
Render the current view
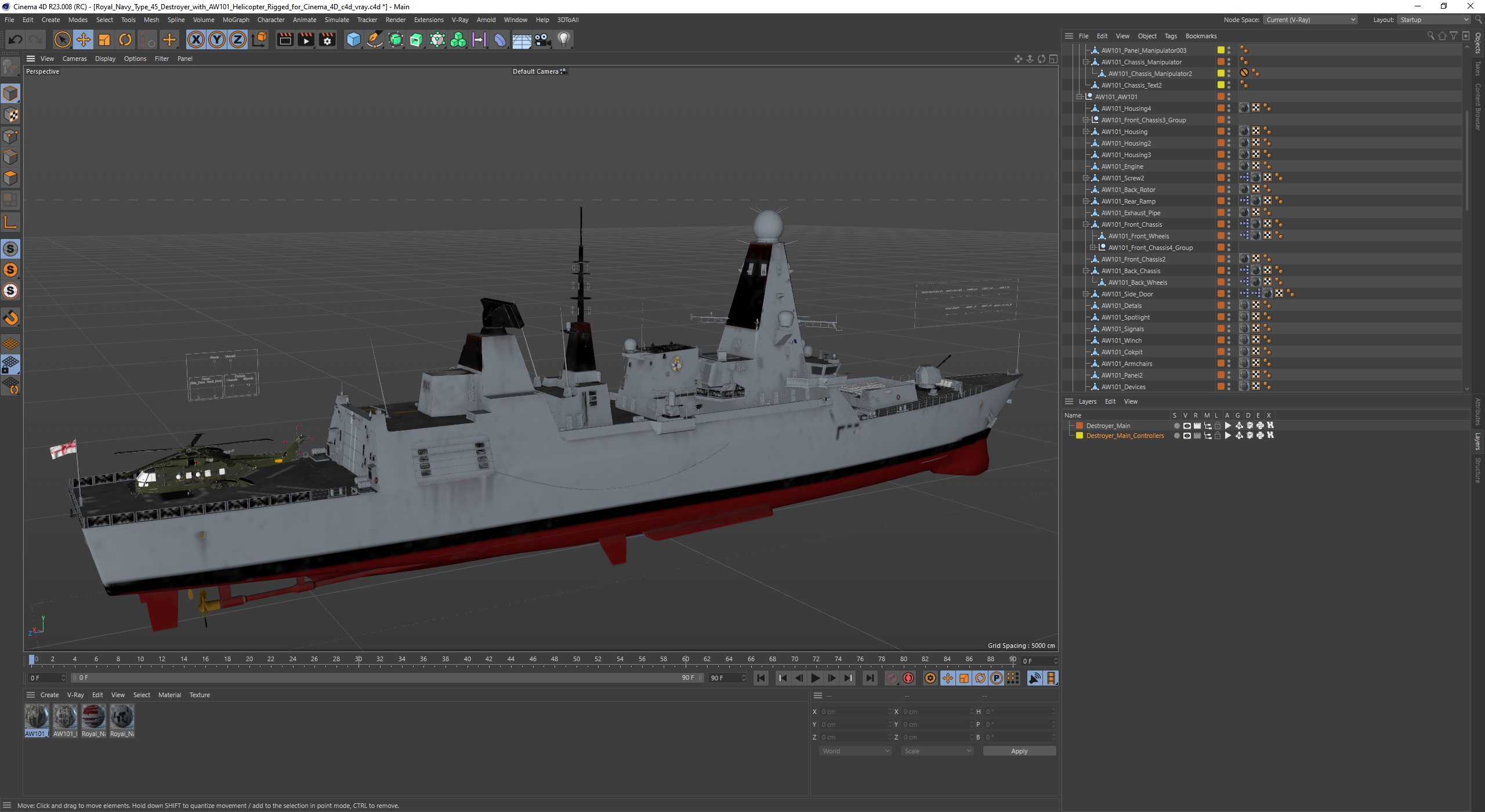285,39
